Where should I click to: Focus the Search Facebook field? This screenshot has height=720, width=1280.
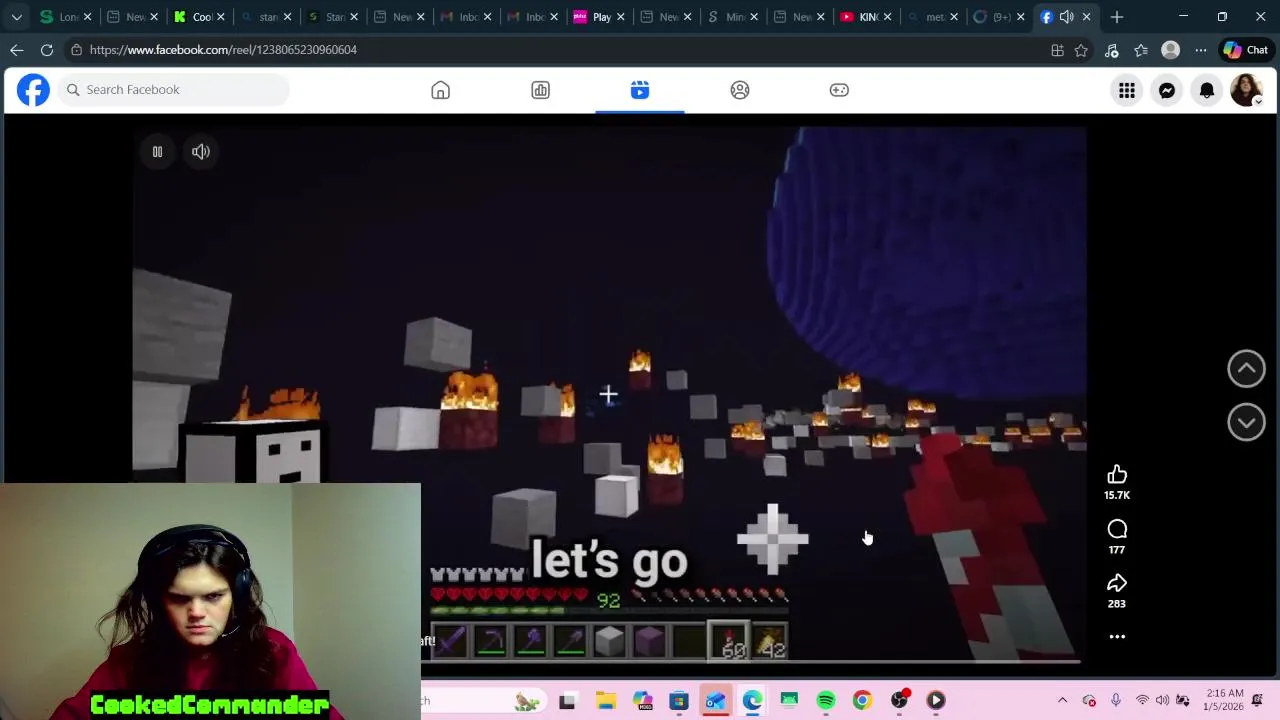point(173,90)
